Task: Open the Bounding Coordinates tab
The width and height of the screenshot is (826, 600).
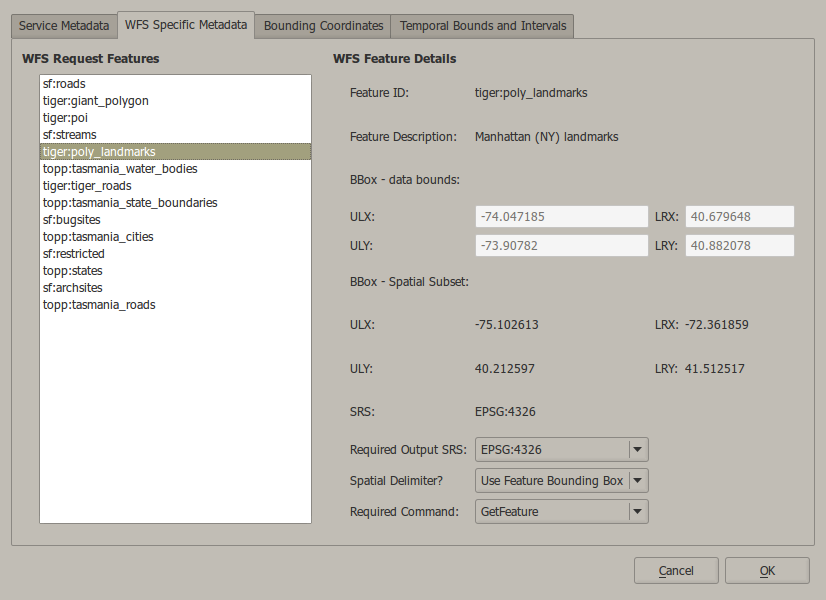Action: click(323, 25)
